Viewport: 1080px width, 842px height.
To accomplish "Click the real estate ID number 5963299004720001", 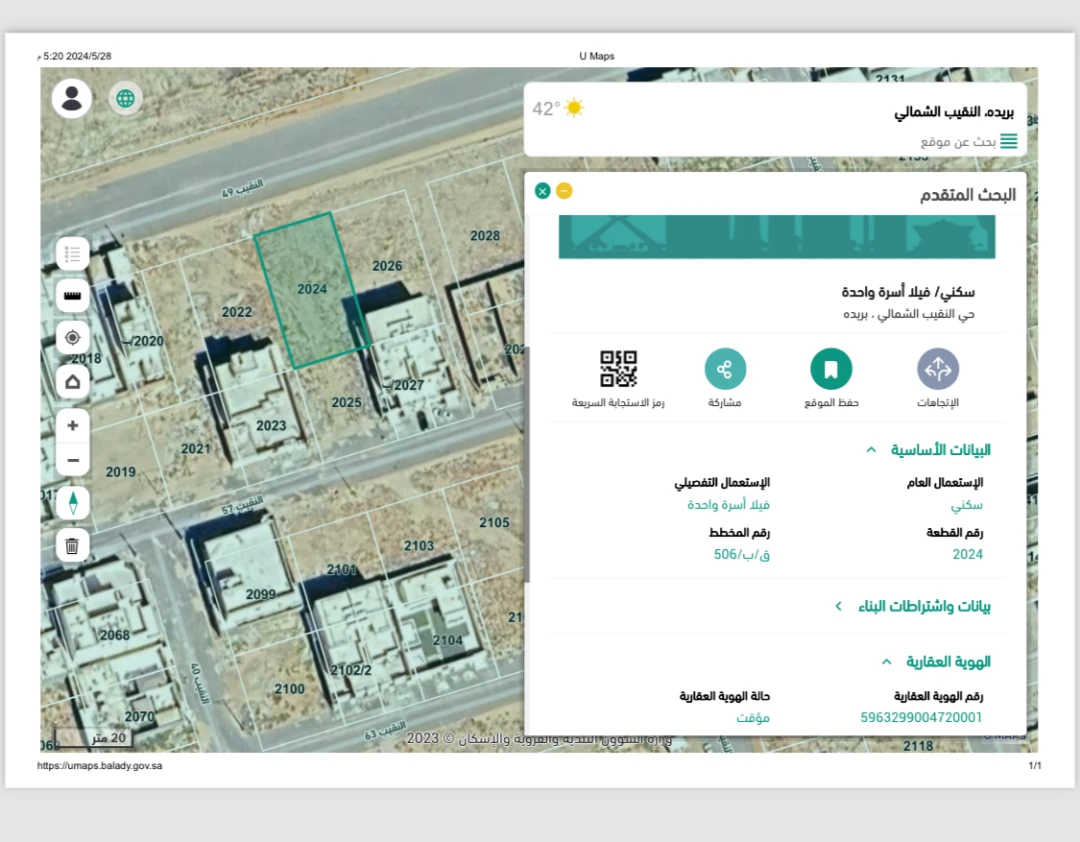I will [x=921, y=717].
